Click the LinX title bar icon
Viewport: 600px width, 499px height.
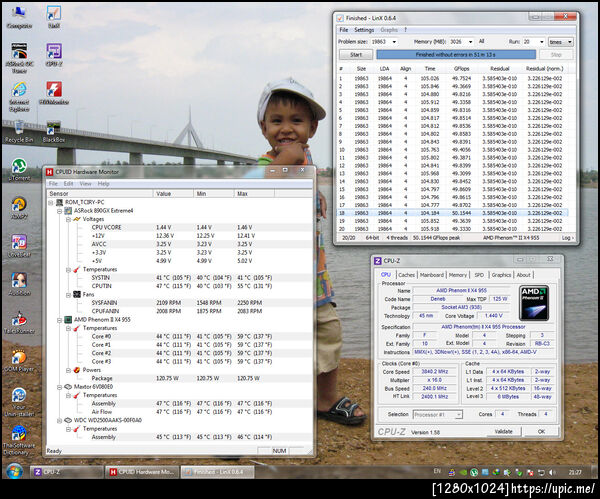click(340, 18)
